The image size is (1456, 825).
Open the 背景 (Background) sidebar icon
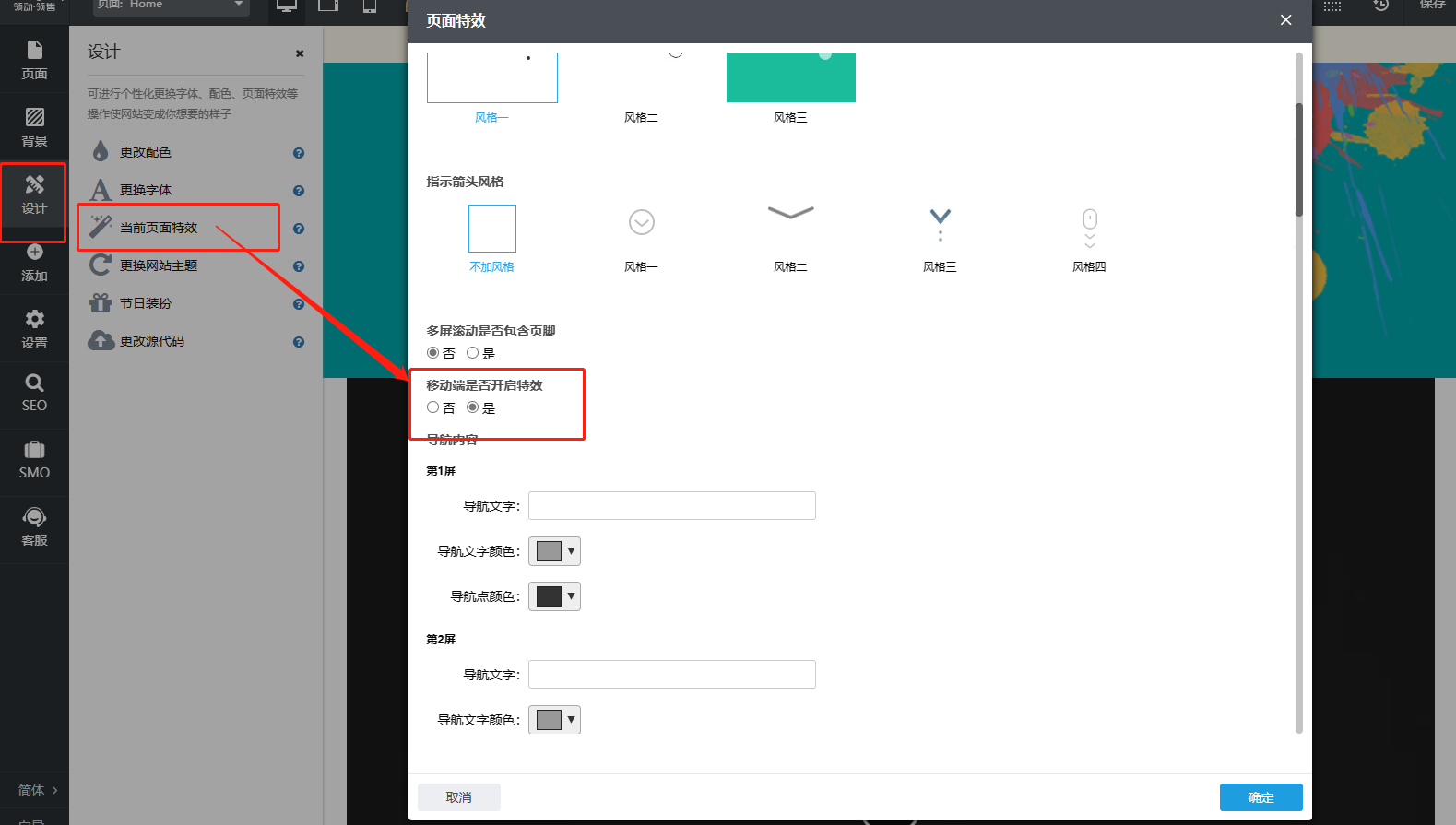pyautogui.click(x=34, y=127)
